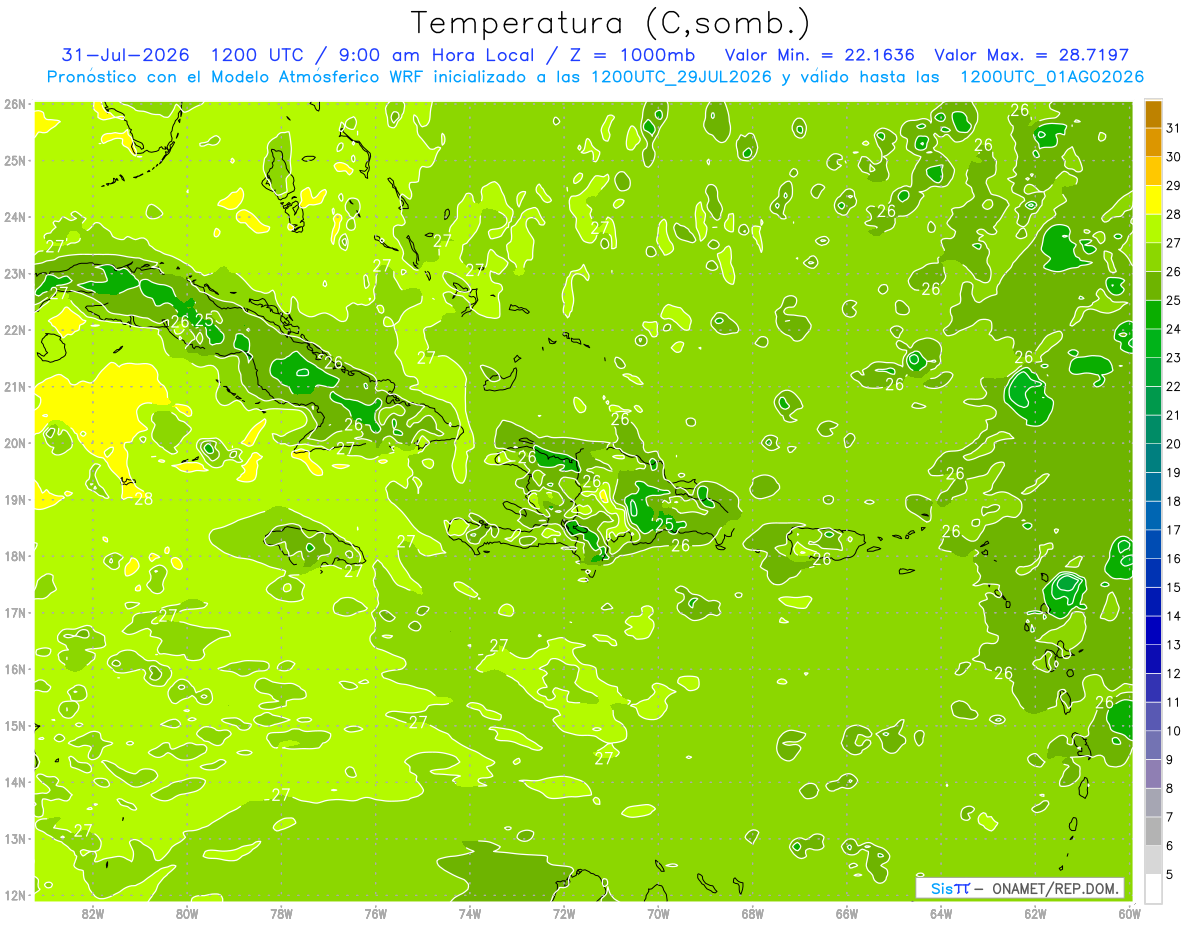Click the gold legend band between 29 and 30
This screenshot has height=927, width=1200.
pos(1153,172)
